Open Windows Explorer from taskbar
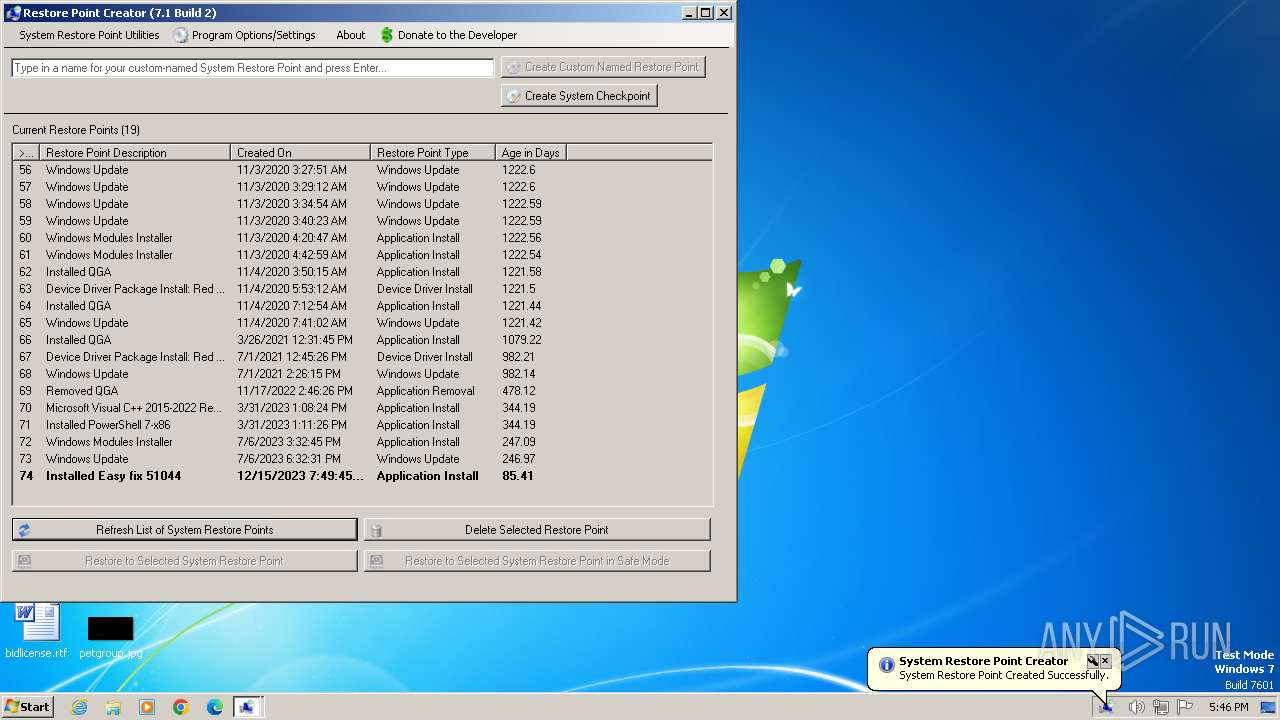This screenshot has width=1280, height=720. [113, 707]
